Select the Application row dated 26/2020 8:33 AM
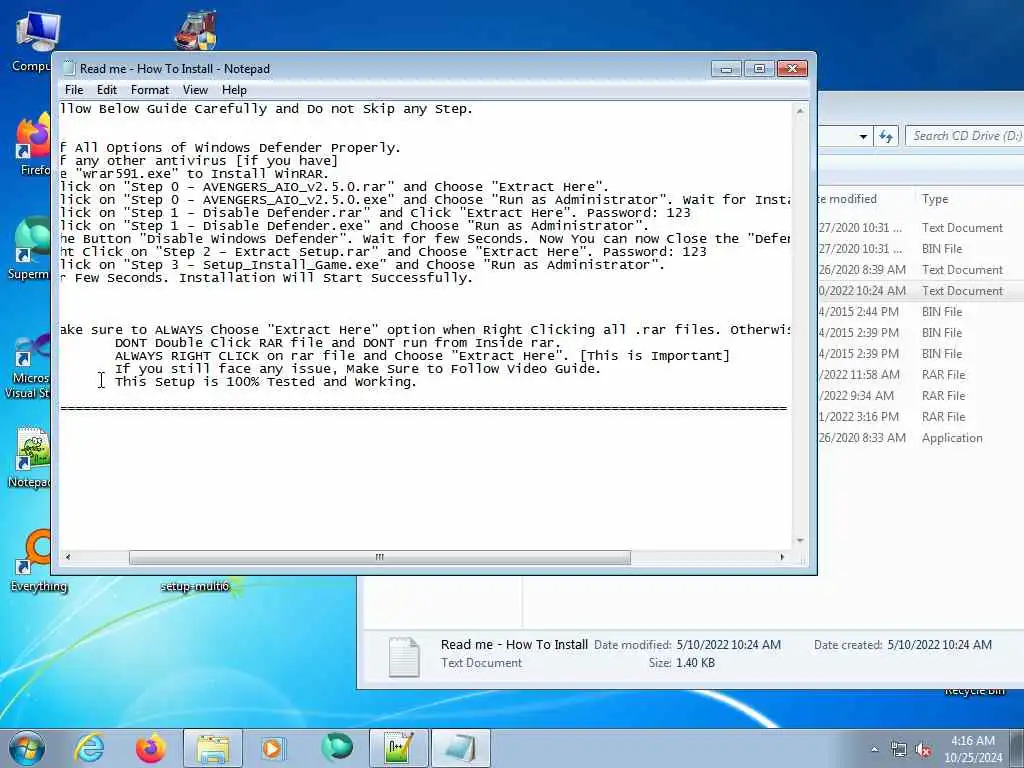This screenshot has width=1024, height=768. [x=921, y=438]
